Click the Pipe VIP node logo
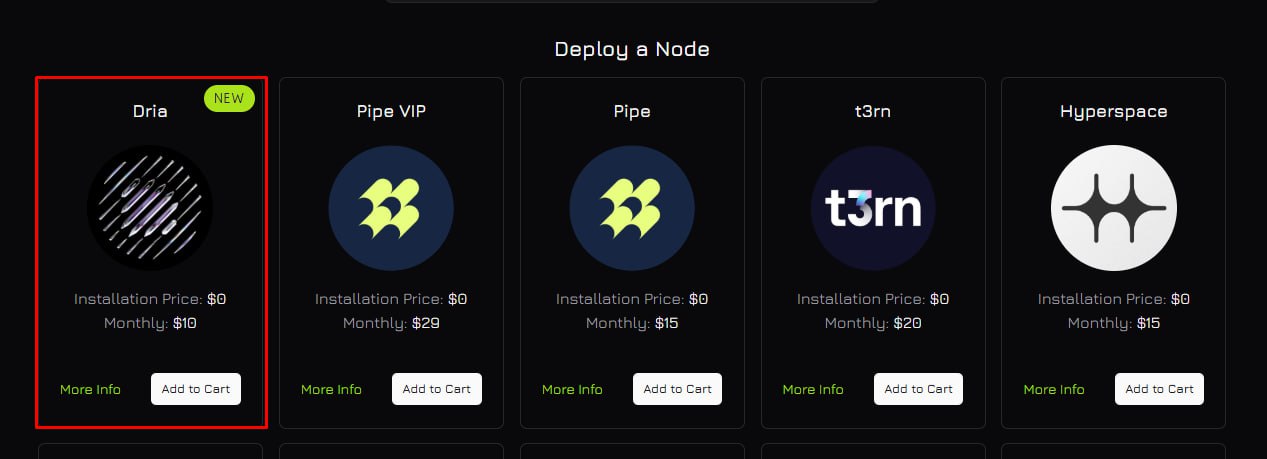 pos(391,208)
